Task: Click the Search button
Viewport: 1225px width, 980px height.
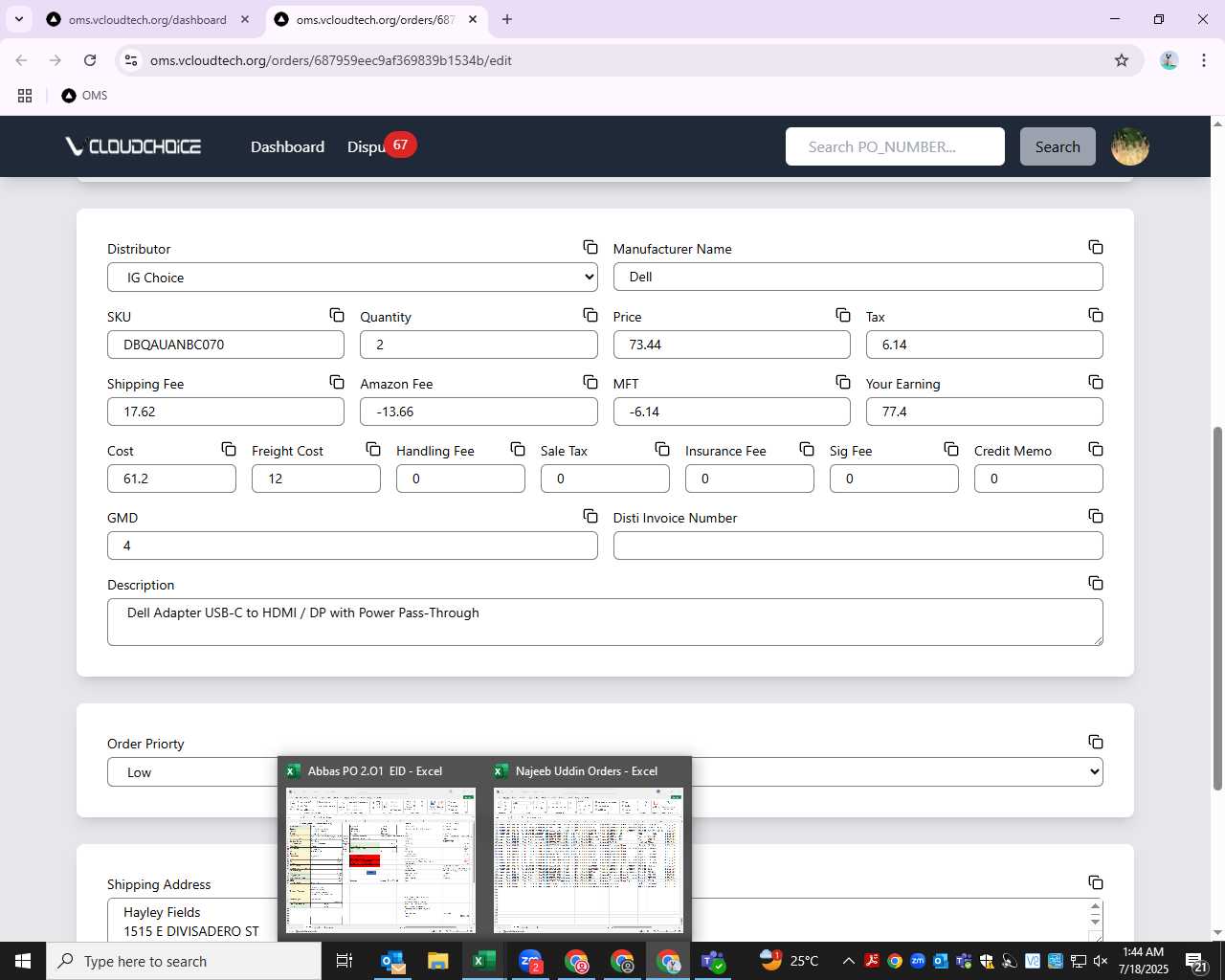Action: [x=1058, y=146]
